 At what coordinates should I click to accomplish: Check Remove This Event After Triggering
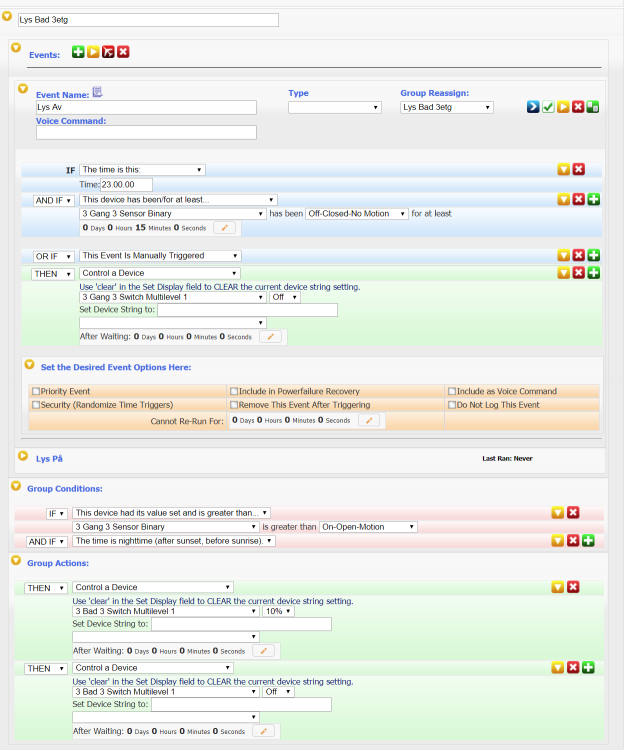pyautogui.click(x=233, y=405)
